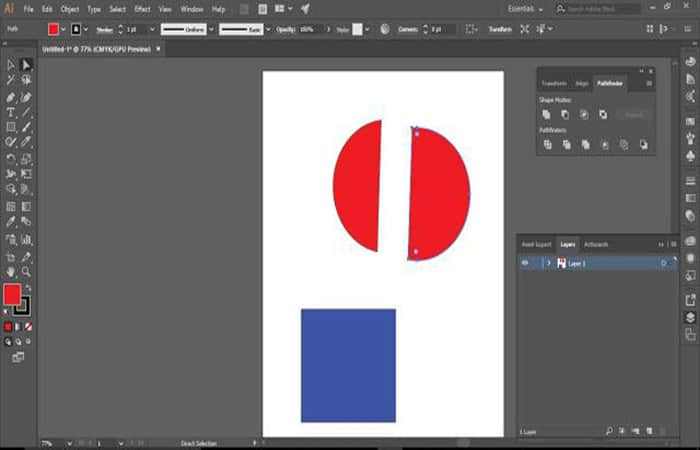Click Intersect in Pathfinder shape modes

pos(584,115)
